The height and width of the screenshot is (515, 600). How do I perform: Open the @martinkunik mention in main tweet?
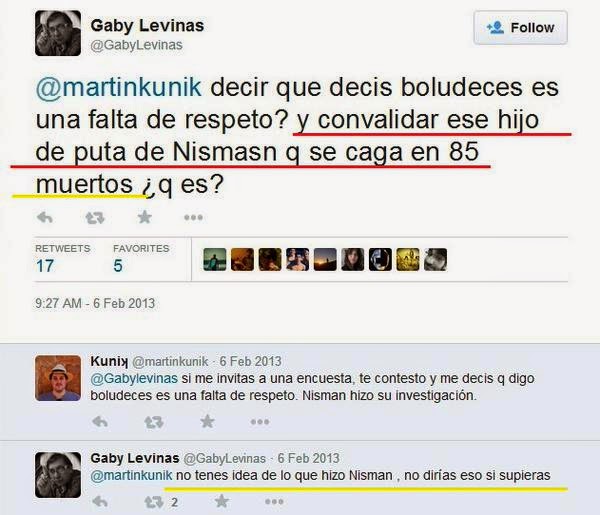pos(119,87)
